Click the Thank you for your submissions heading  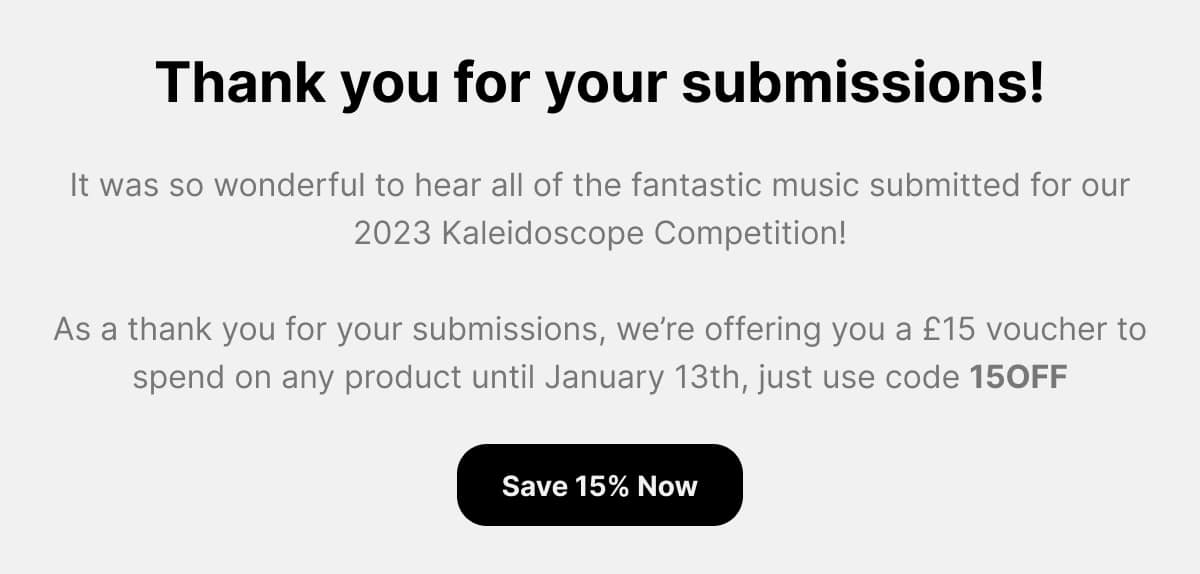pyautogui.click(x=600, y=84)
